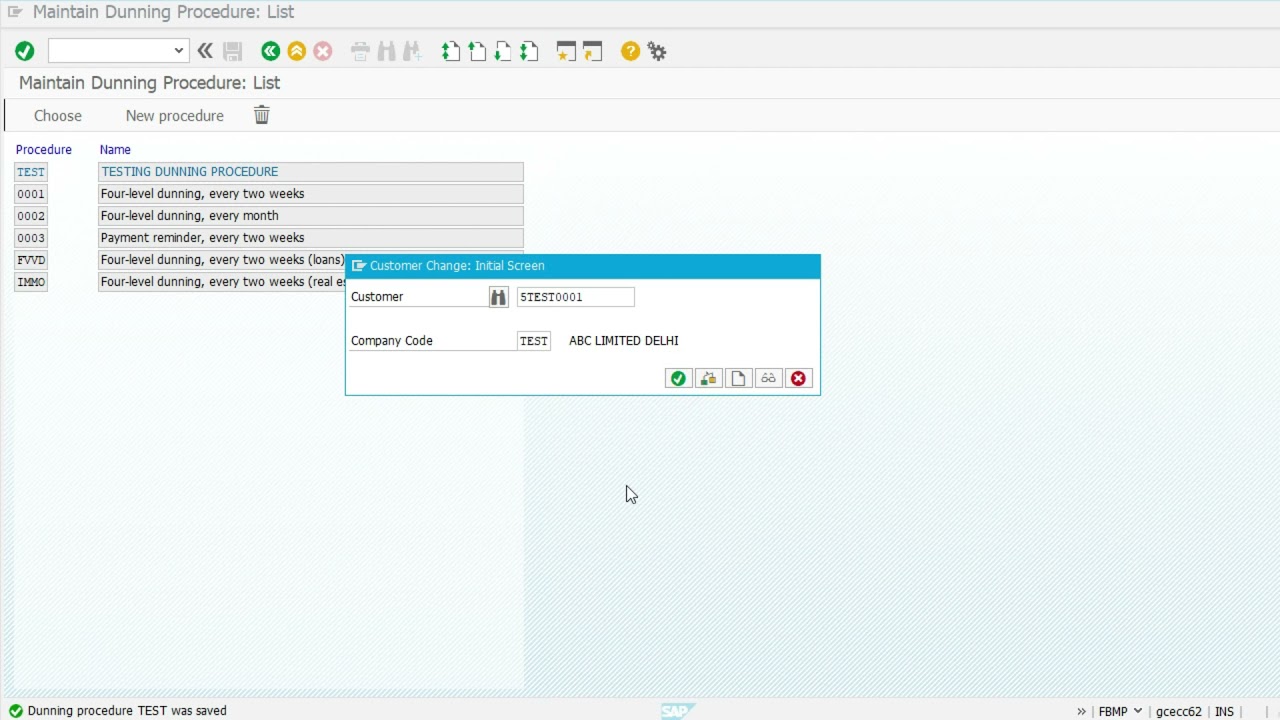Open the Help question mark icon
The image size is (1280, 720).
[630, 51]
